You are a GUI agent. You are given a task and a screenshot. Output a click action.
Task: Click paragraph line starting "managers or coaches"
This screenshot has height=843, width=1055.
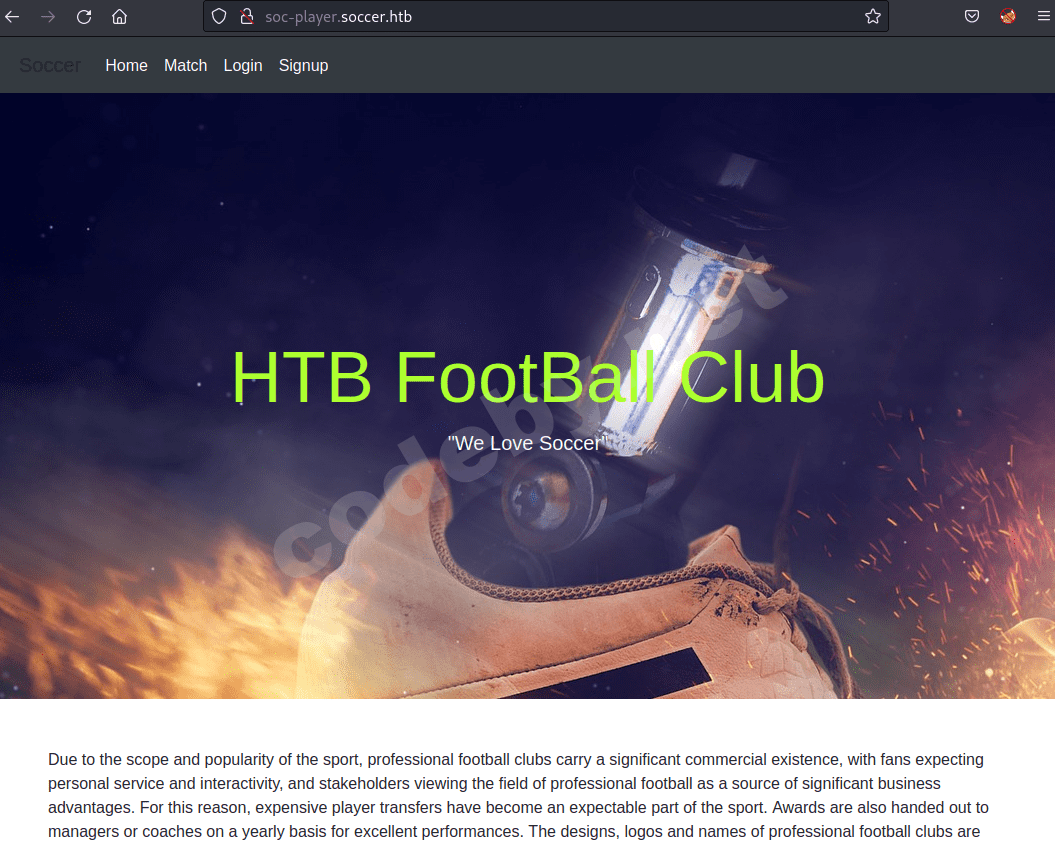[514, 832]
